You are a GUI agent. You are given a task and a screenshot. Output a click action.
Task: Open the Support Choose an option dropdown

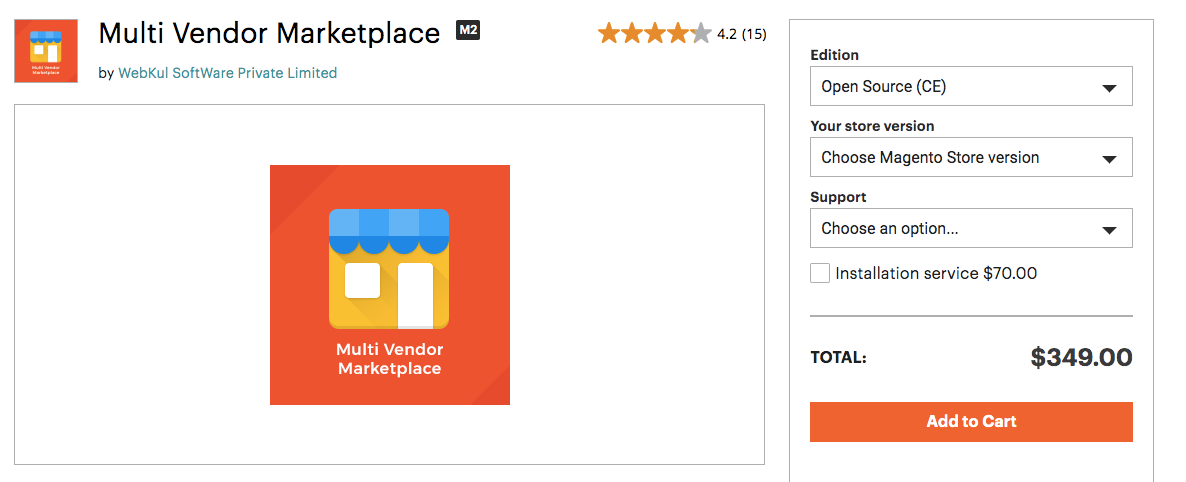971,228
